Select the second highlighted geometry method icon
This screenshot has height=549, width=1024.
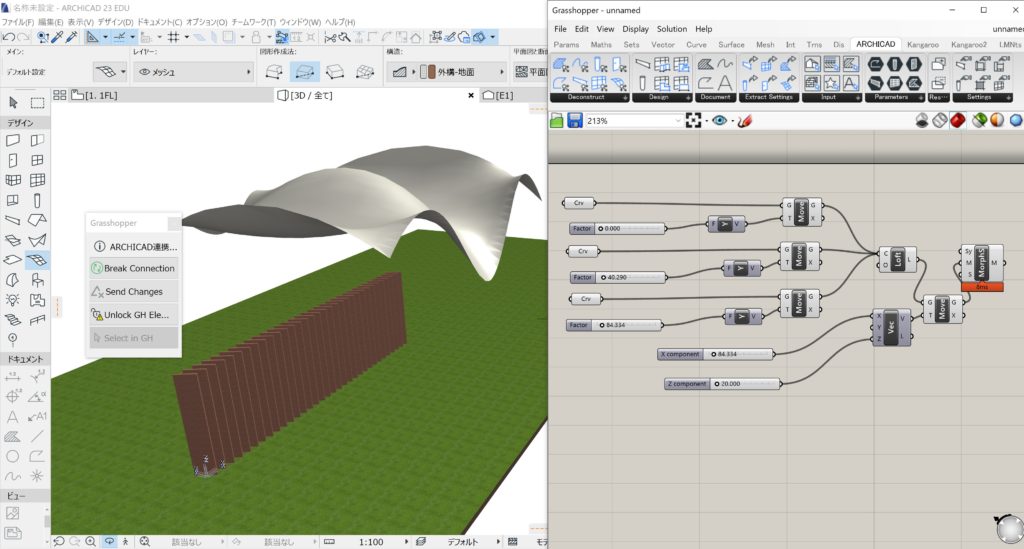304,72
